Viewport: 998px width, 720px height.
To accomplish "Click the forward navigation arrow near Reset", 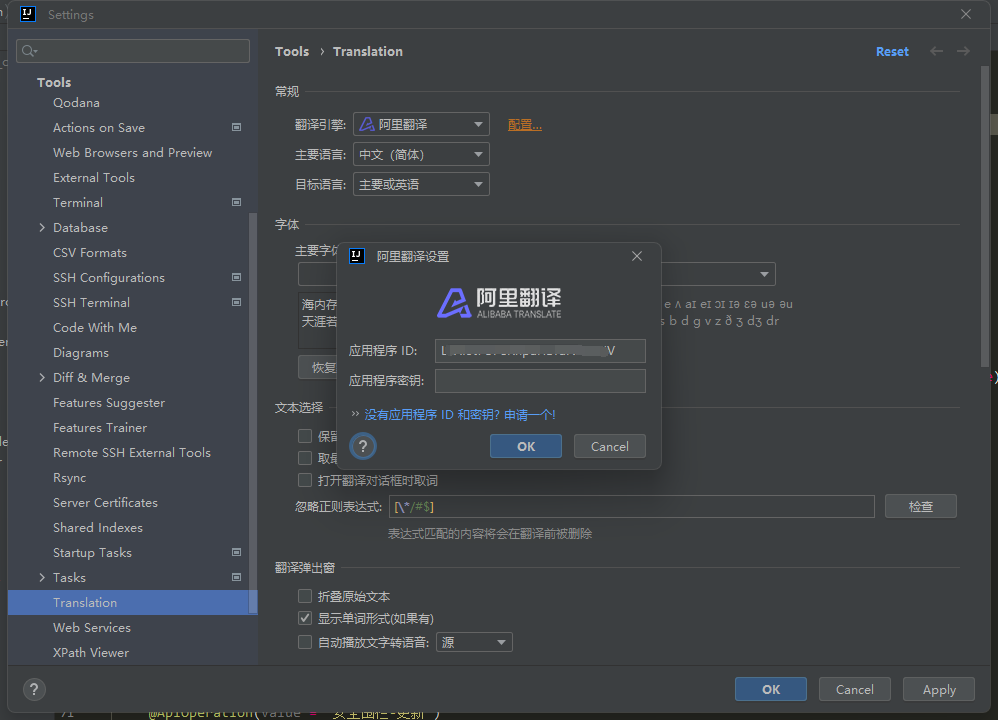I will 963,52.
